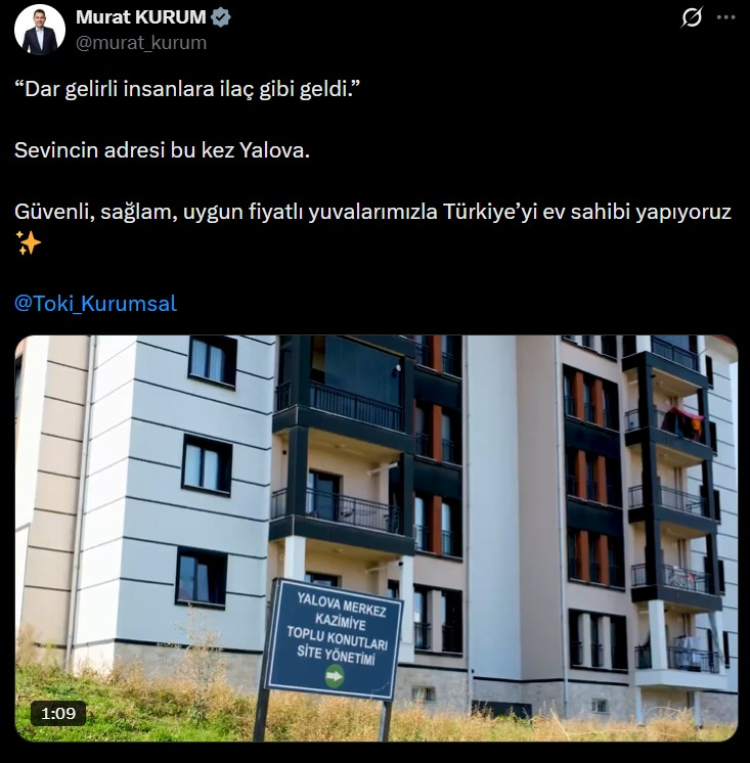750x763 pixels.
Task: Click "SİTE YÖNETİMİ" text on the sign
Action: [x=336, y=654]
